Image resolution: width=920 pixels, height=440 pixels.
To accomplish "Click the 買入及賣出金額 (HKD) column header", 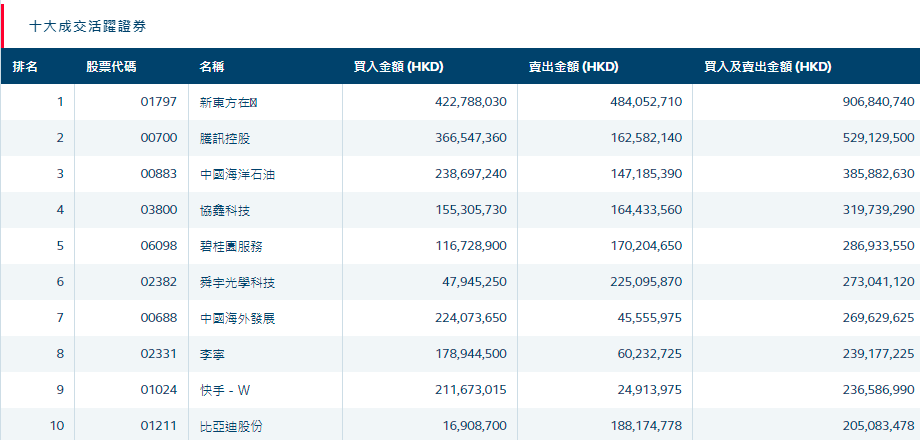I will tap(768, 67).
